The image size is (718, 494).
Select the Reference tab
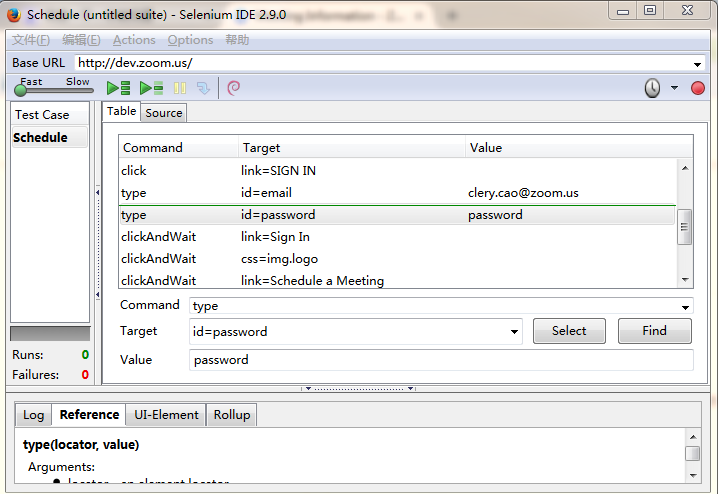(x=89, y=415)
